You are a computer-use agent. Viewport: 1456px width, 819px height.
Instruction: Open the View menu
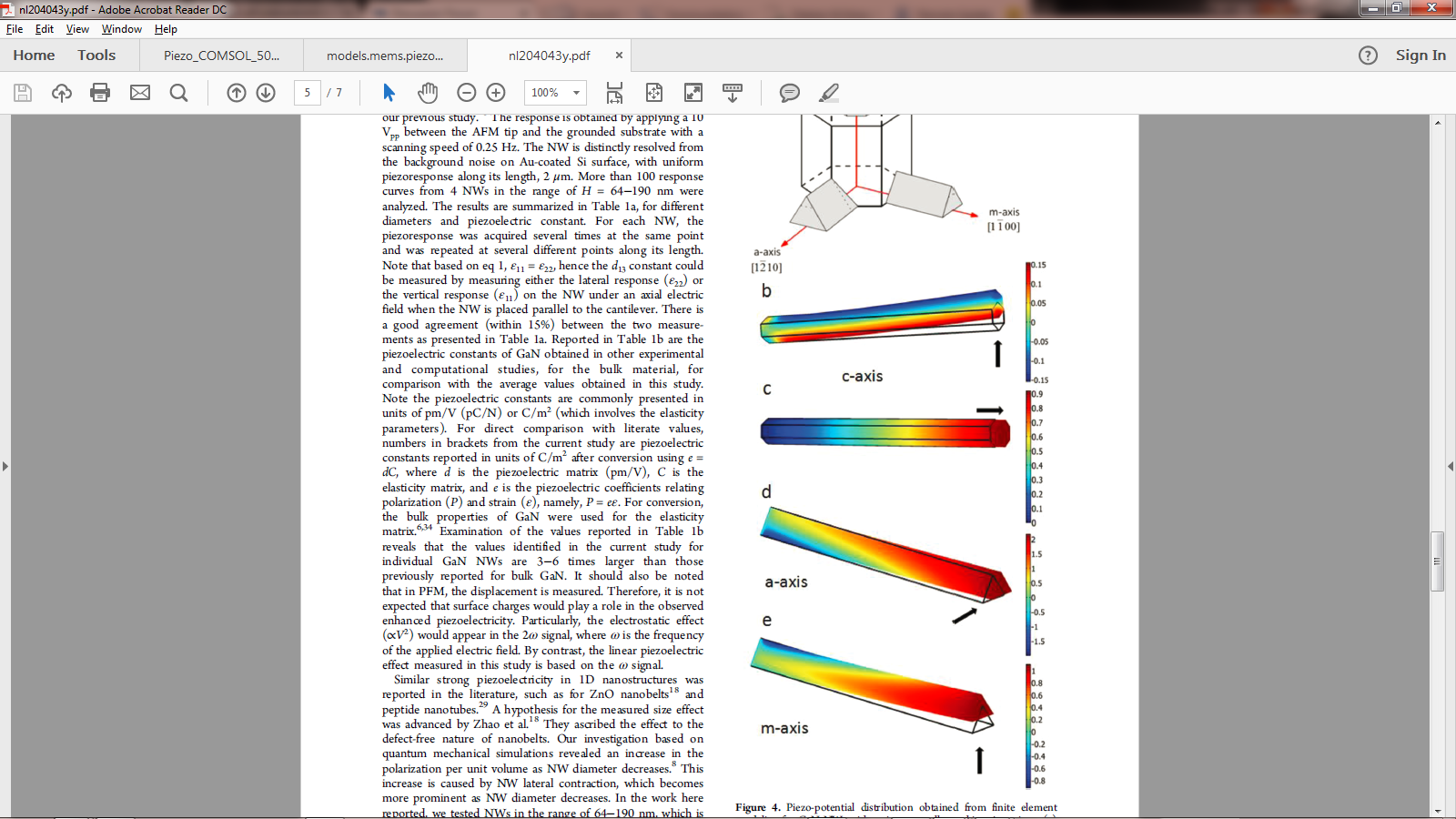(x=77, y=29)
